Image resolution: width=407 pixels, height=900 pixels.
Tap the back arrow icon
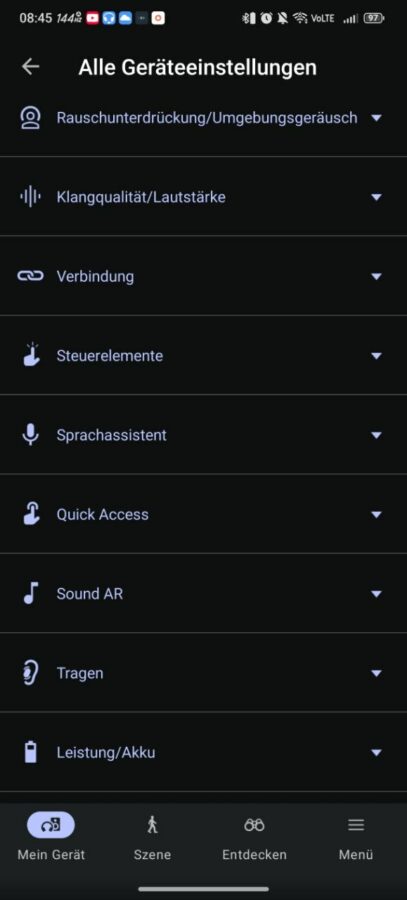(30, 67)
